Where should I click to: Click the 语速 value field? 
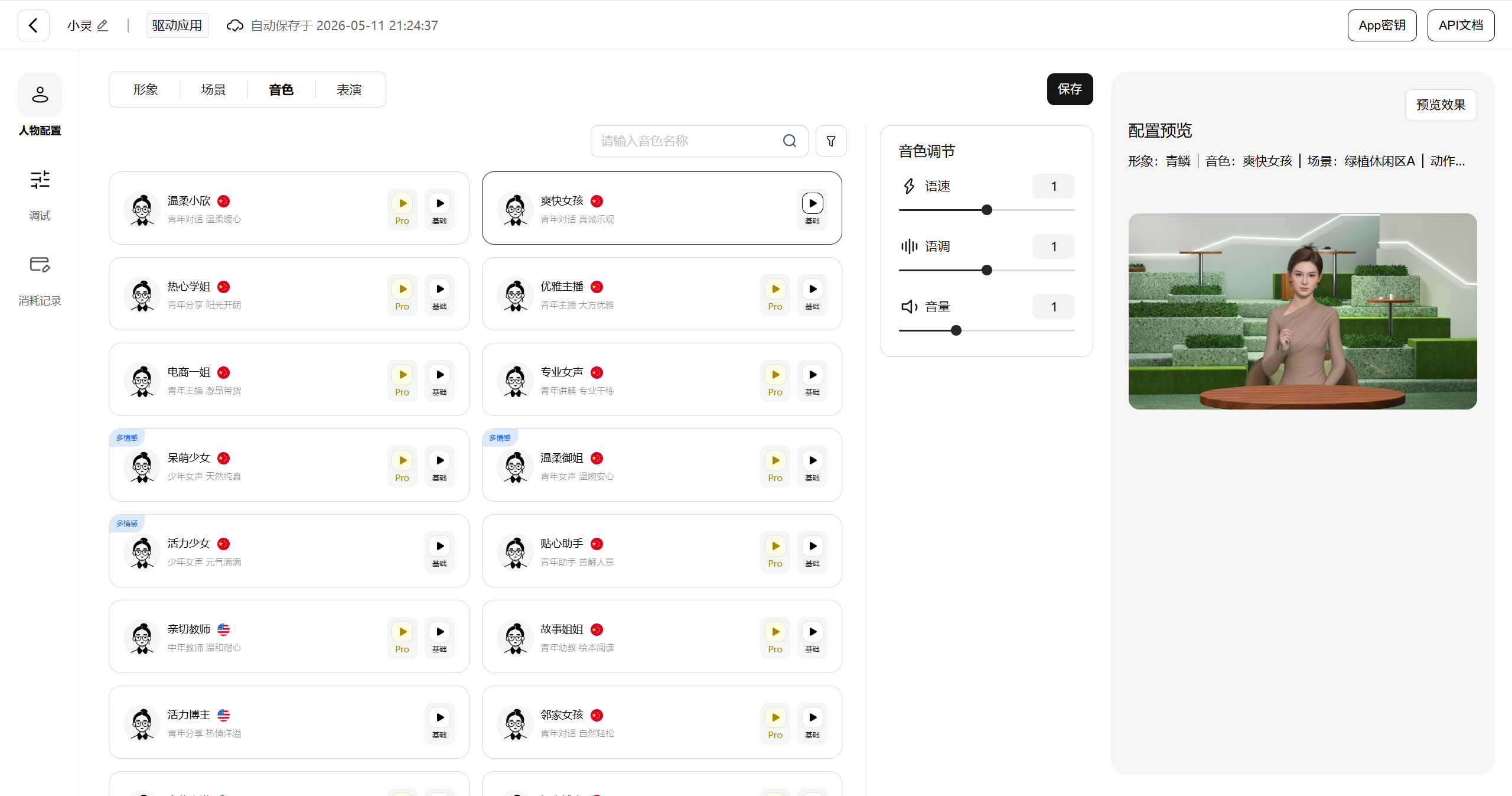click(x=1053, y=187)
